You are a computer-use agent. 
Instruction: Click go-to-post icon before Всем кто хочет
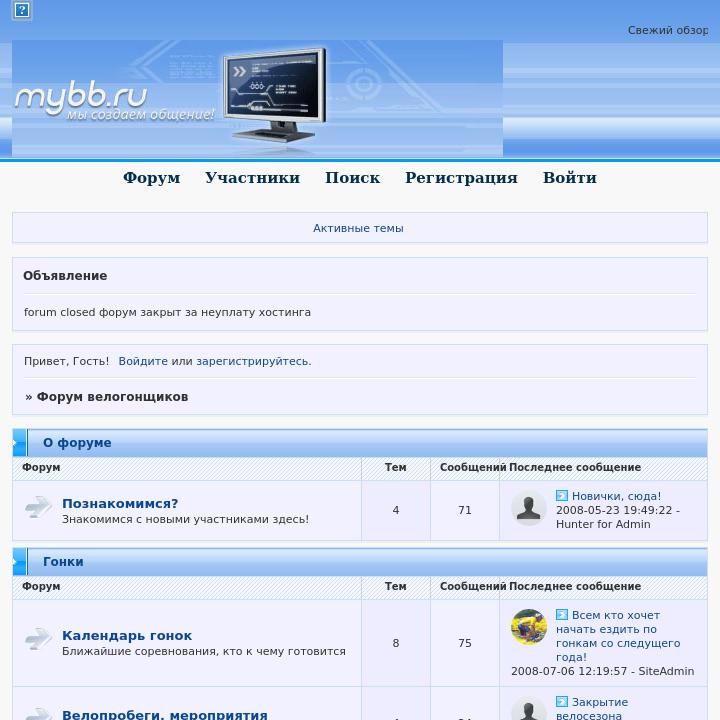point(562,615)
